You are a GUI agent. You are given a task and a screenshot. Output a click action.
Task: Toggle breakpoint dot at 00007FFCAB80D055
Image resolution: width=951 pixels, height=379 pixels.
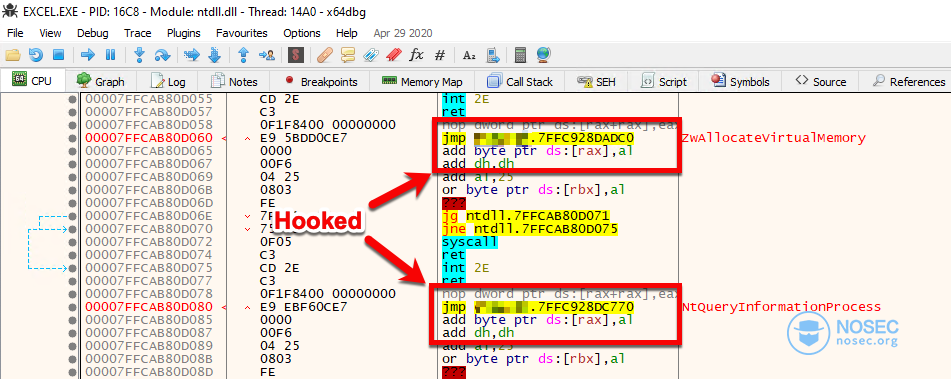click(x=73, y=99)
